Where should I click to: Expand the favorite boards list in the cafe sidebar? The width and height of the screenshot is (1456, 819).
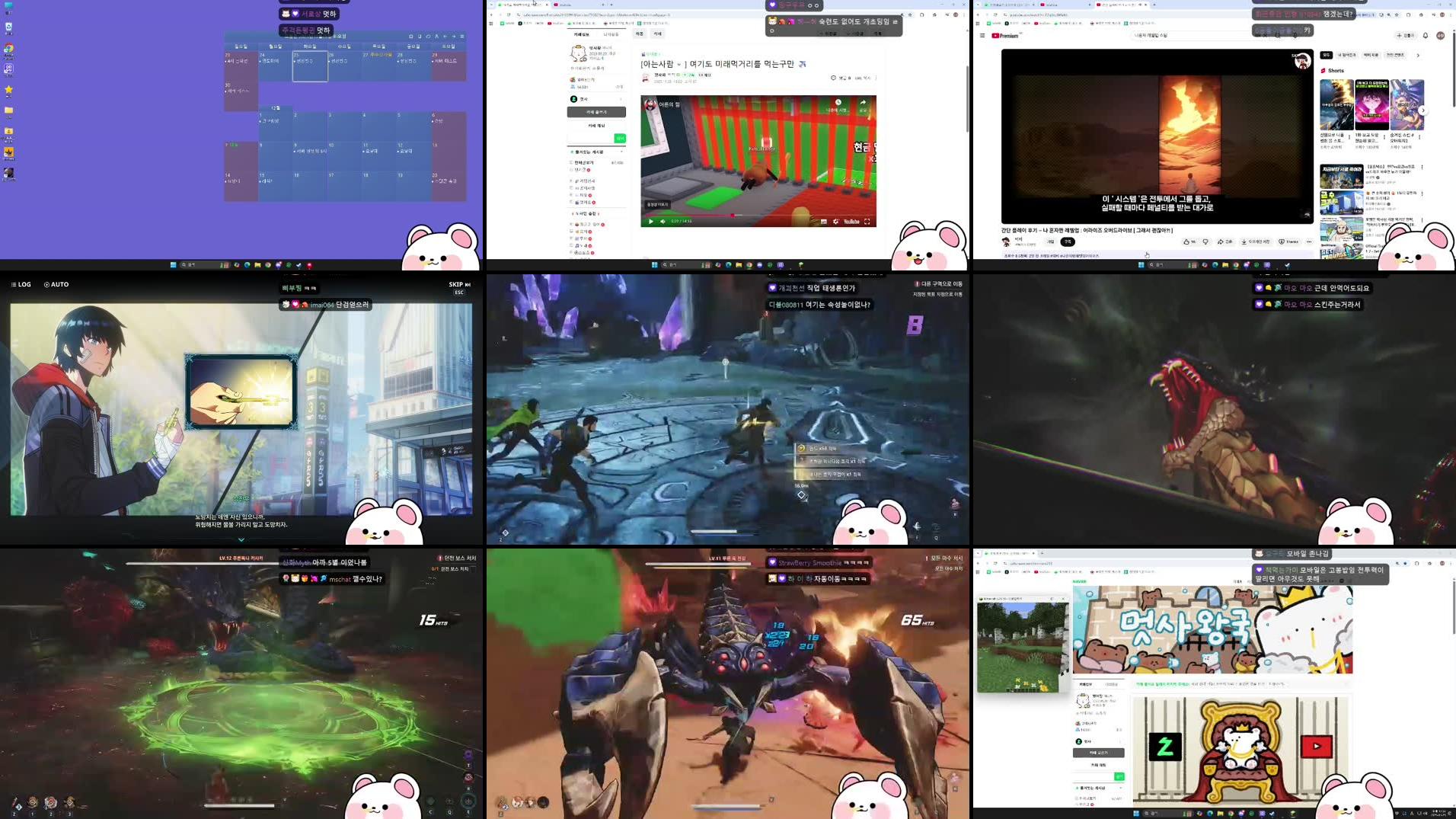point(621,152)
